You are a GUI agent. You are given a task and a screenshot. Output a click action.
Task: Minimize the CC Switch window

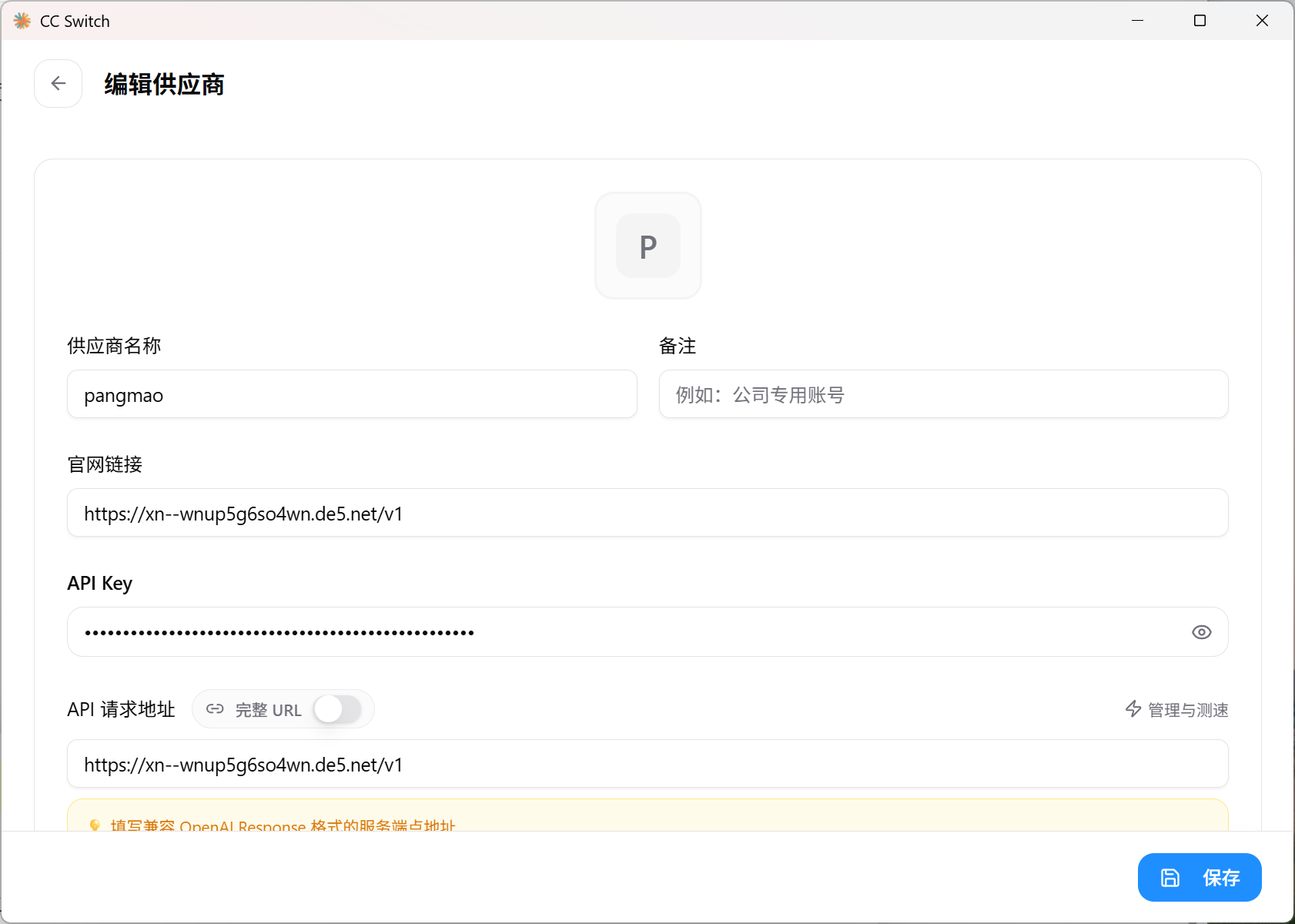[x=1137, y=21]
